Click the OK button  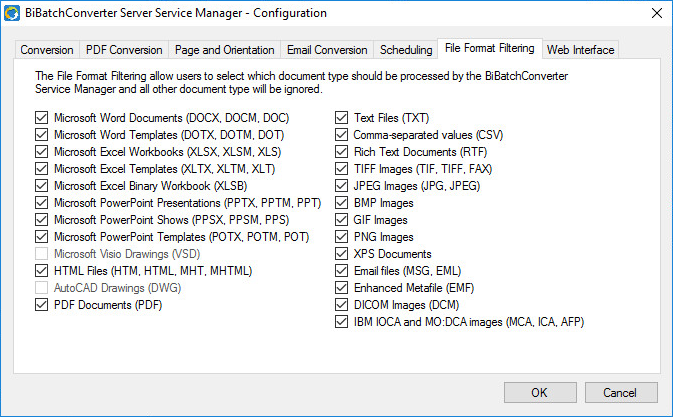coord(540,392)
